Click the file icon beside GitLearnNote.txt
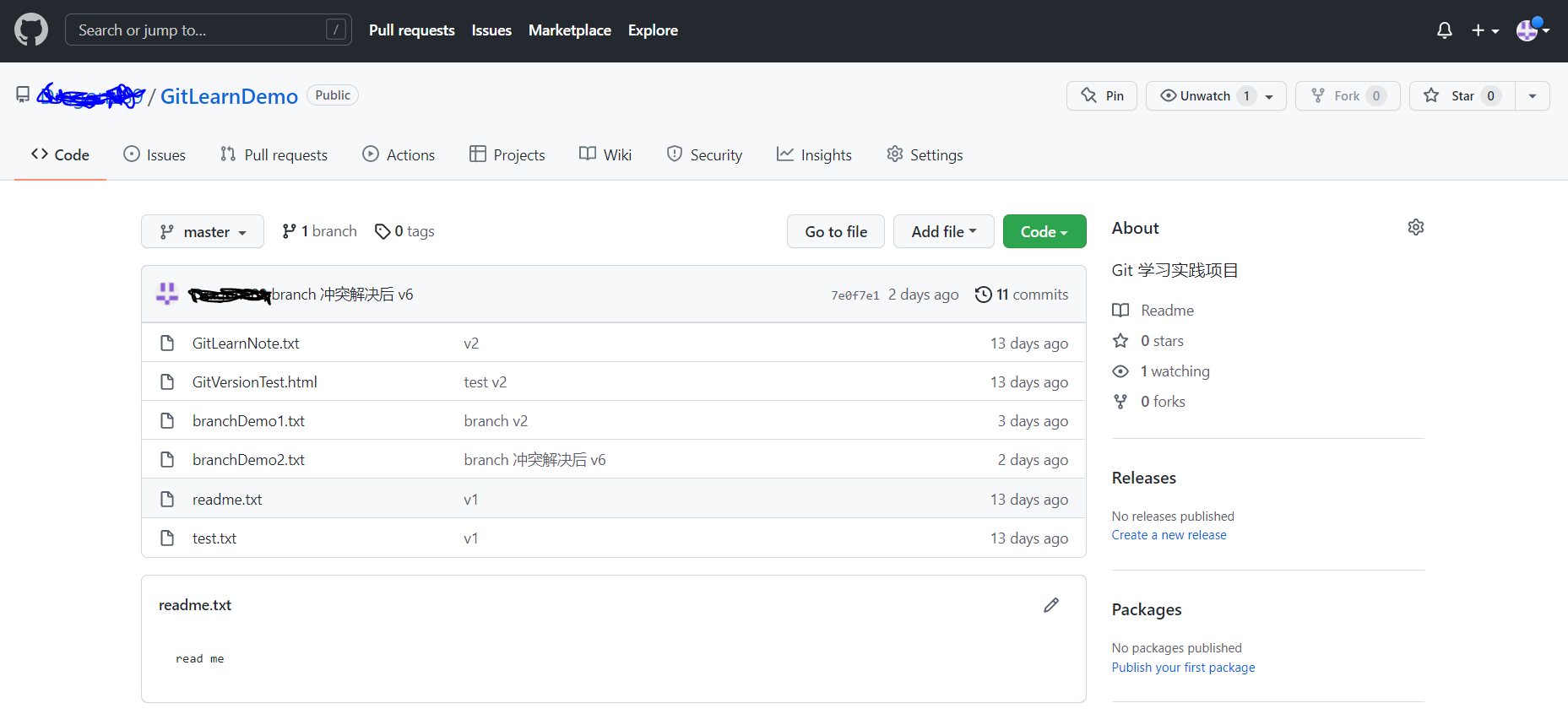Viewport: 1568px width, 714px height. pyautogui.click(x=167, y=343)
